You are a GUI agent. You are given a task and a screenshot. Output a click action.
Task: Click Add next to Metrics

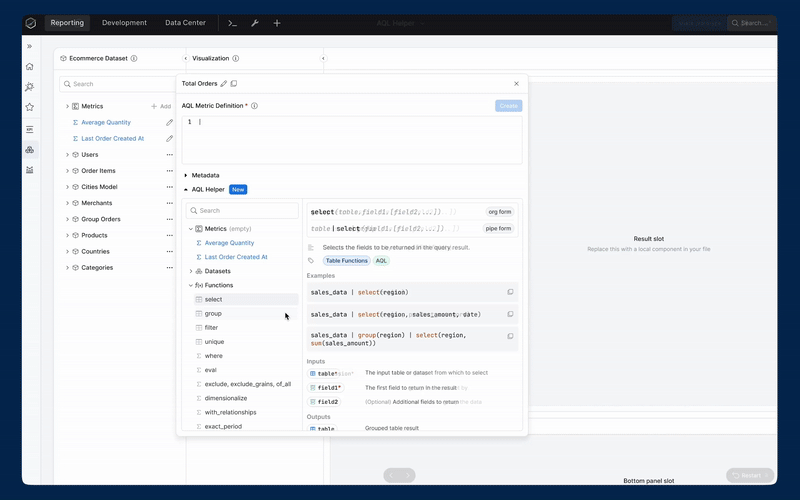[x=161, y=106]
